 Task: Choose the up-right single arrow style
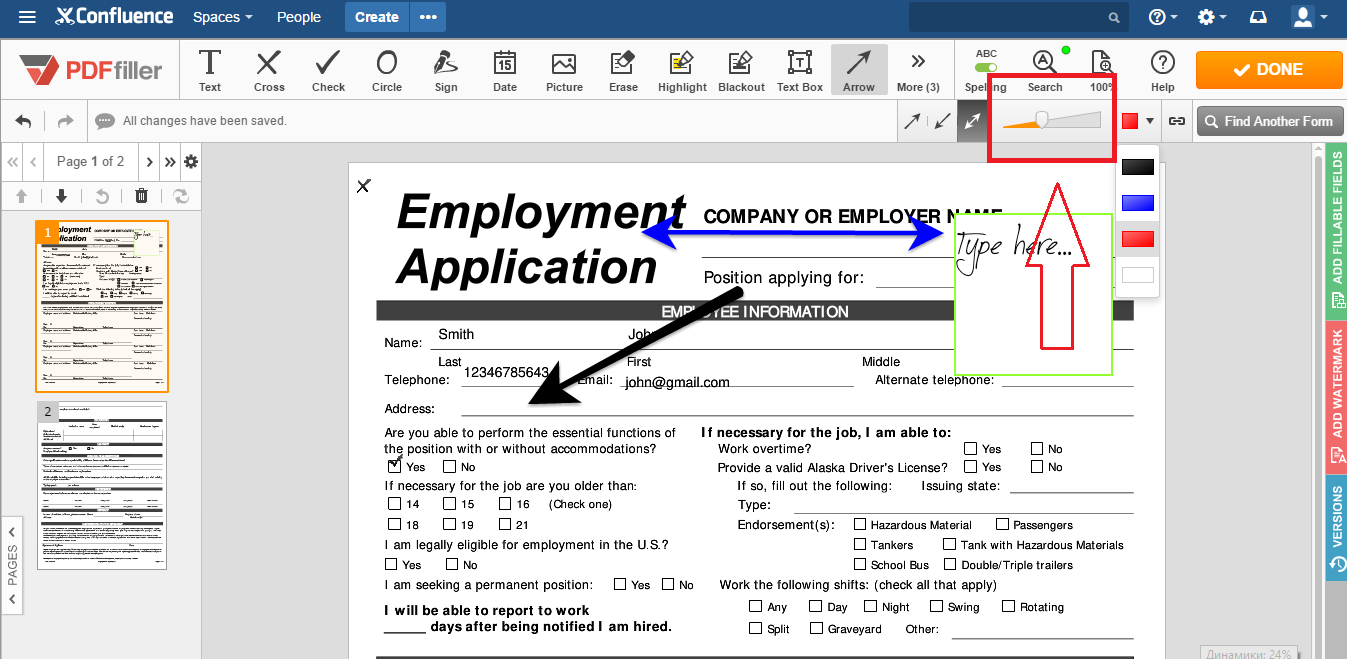[913, 121]
